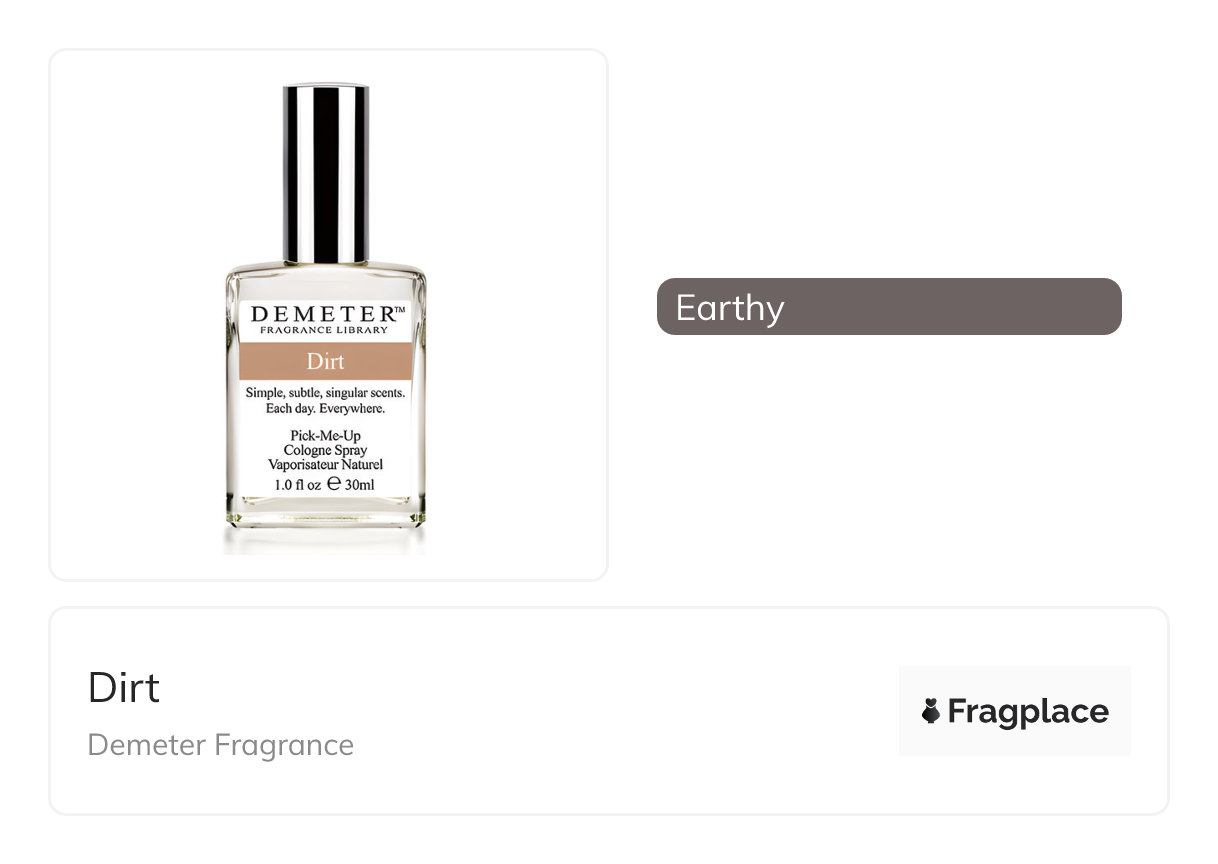This screenshot has width=1218, height=864.
Task: Click the DEMETER brand name on the bottle label
Action: (x=321, y=314)
